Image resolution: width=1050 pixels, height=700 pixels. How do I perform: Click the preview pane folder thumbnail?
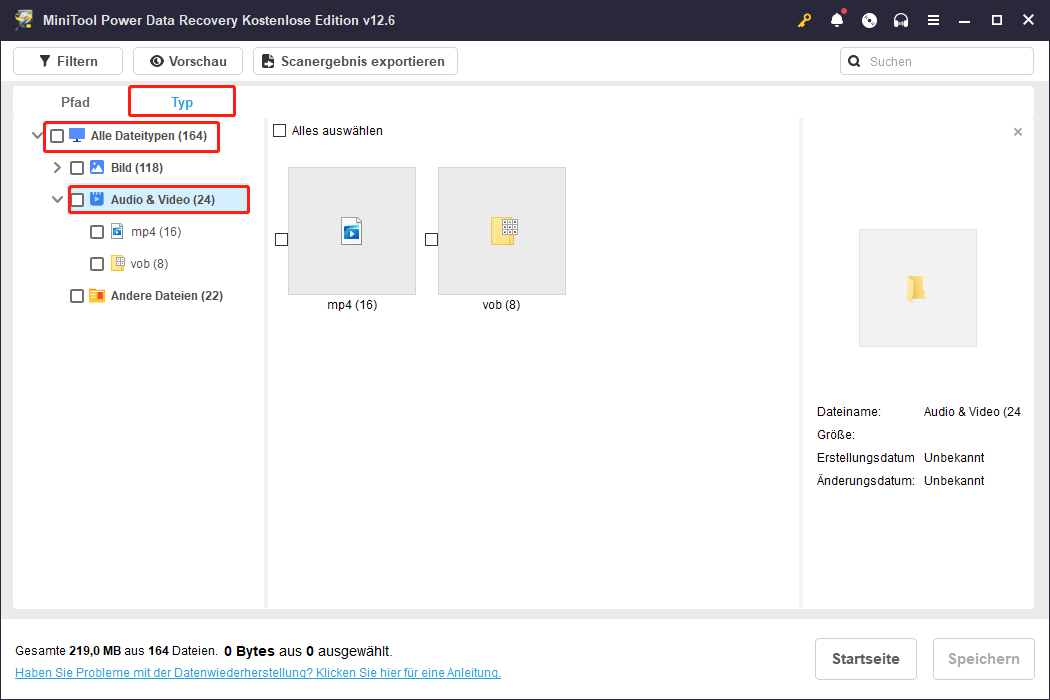click(x=917, y=288)
